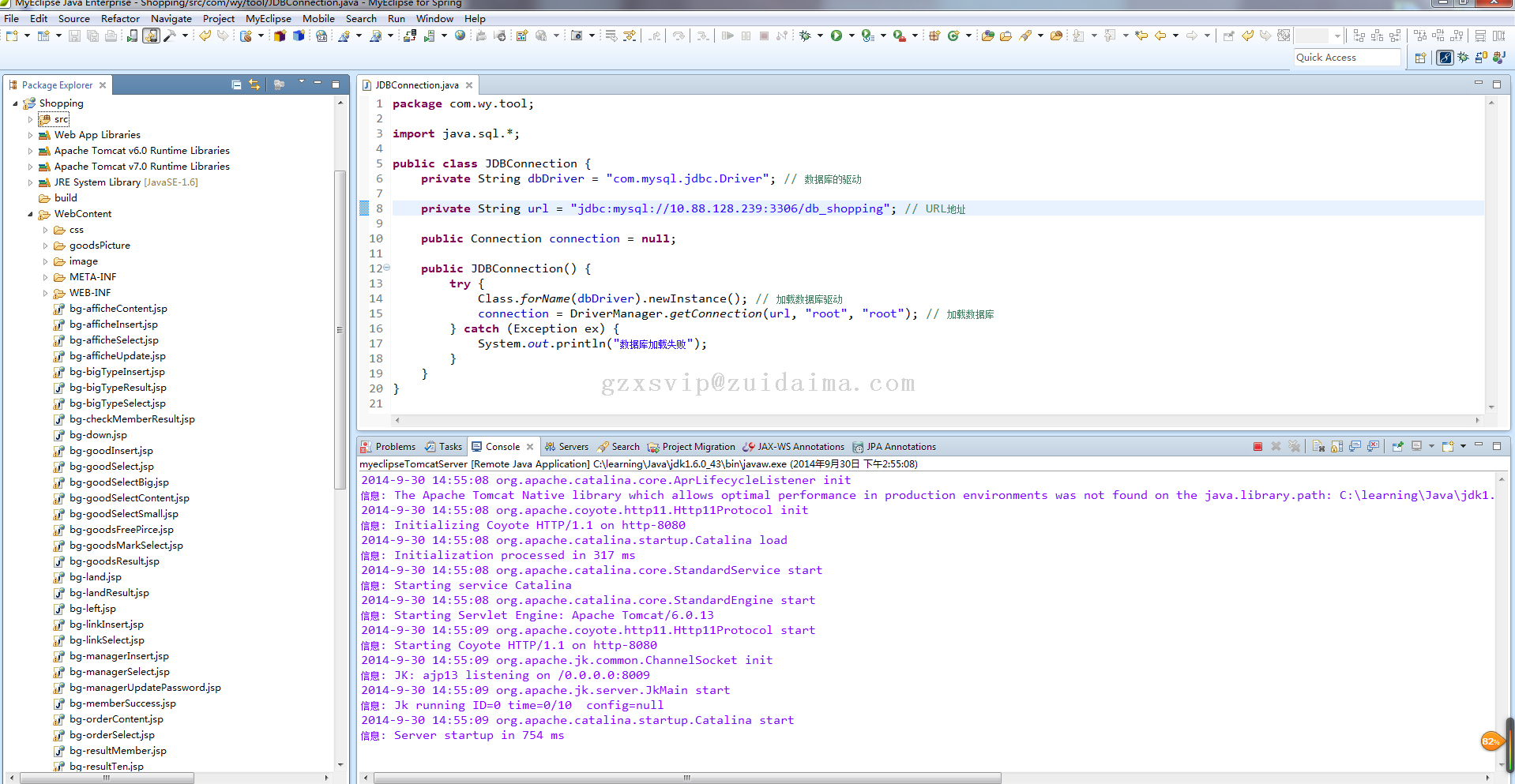Expand the Web App Libraries node
1515x784 pixels.
click(31, 135)
